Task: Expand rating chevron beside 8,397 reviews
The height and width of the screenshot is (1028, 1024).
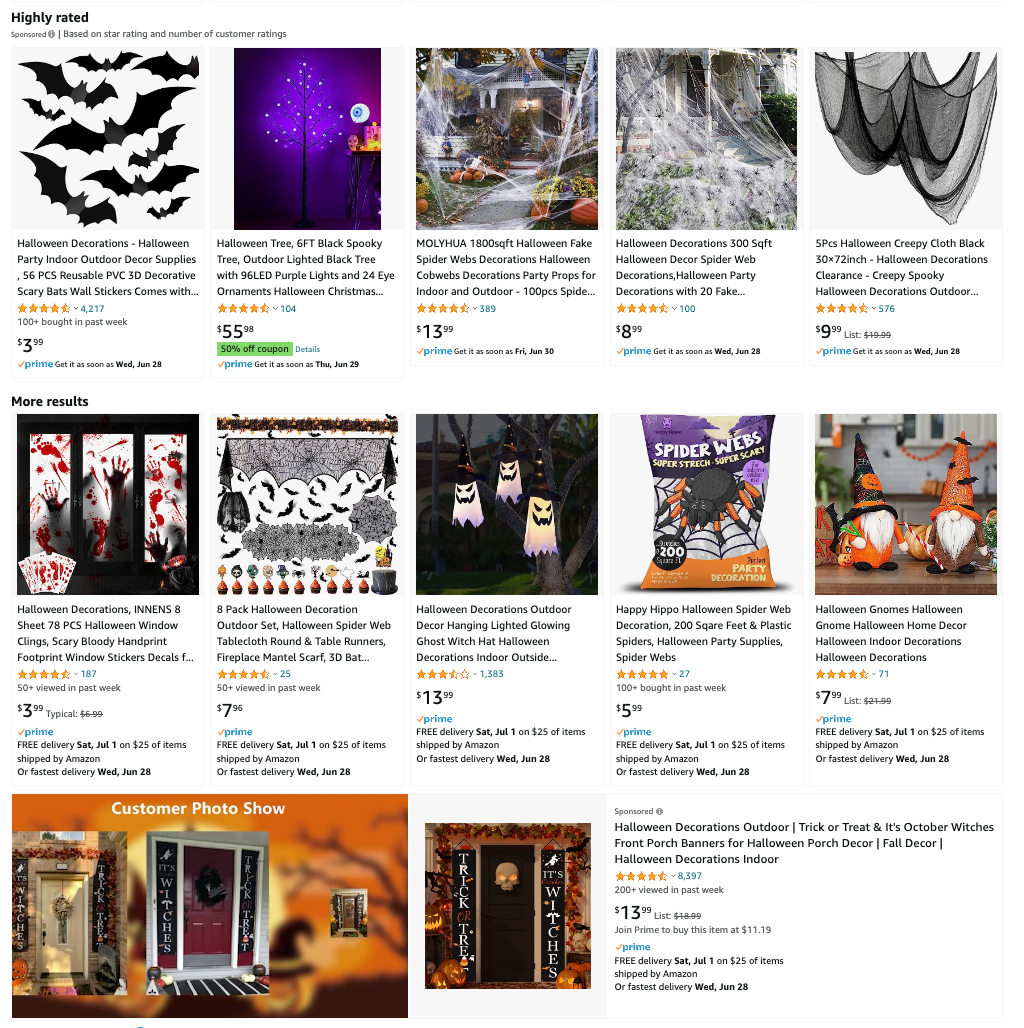Action: [x=673, y=876]
